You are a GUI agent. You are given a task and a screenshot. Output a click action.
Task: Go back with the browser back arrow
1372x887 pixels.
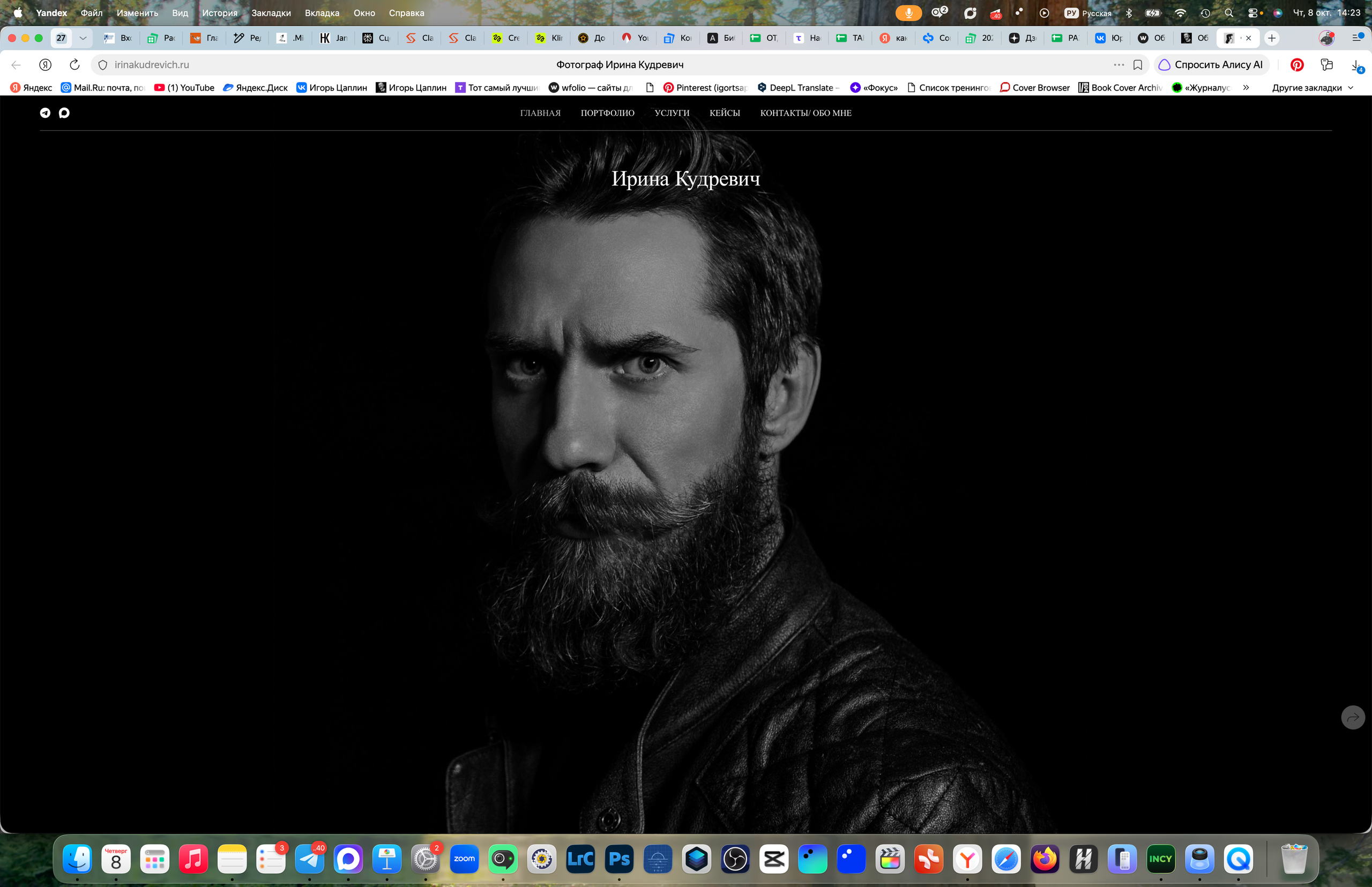(16, 64)
